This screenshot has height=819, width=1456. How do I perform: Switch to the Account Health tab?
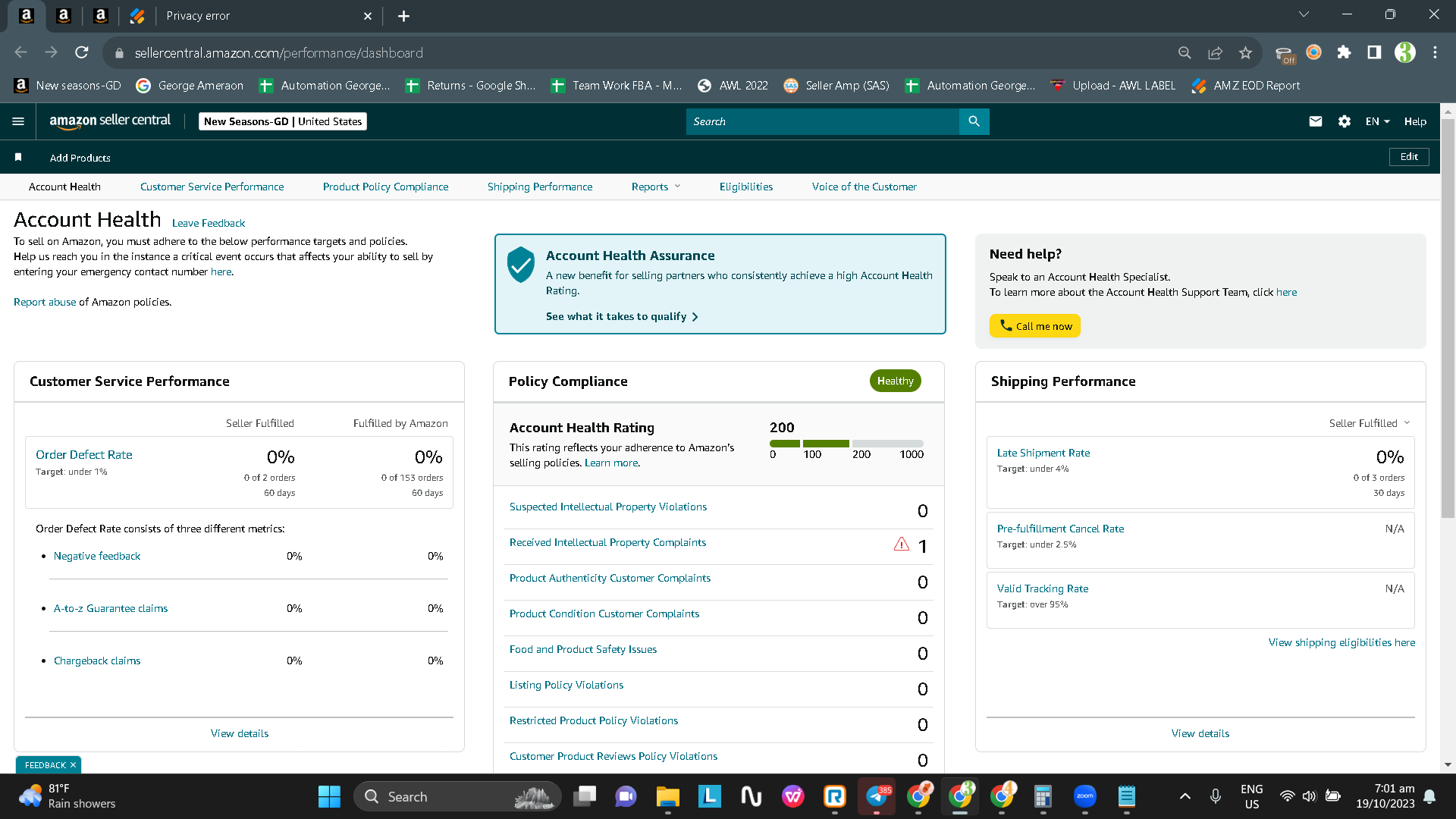coord(64,187)
